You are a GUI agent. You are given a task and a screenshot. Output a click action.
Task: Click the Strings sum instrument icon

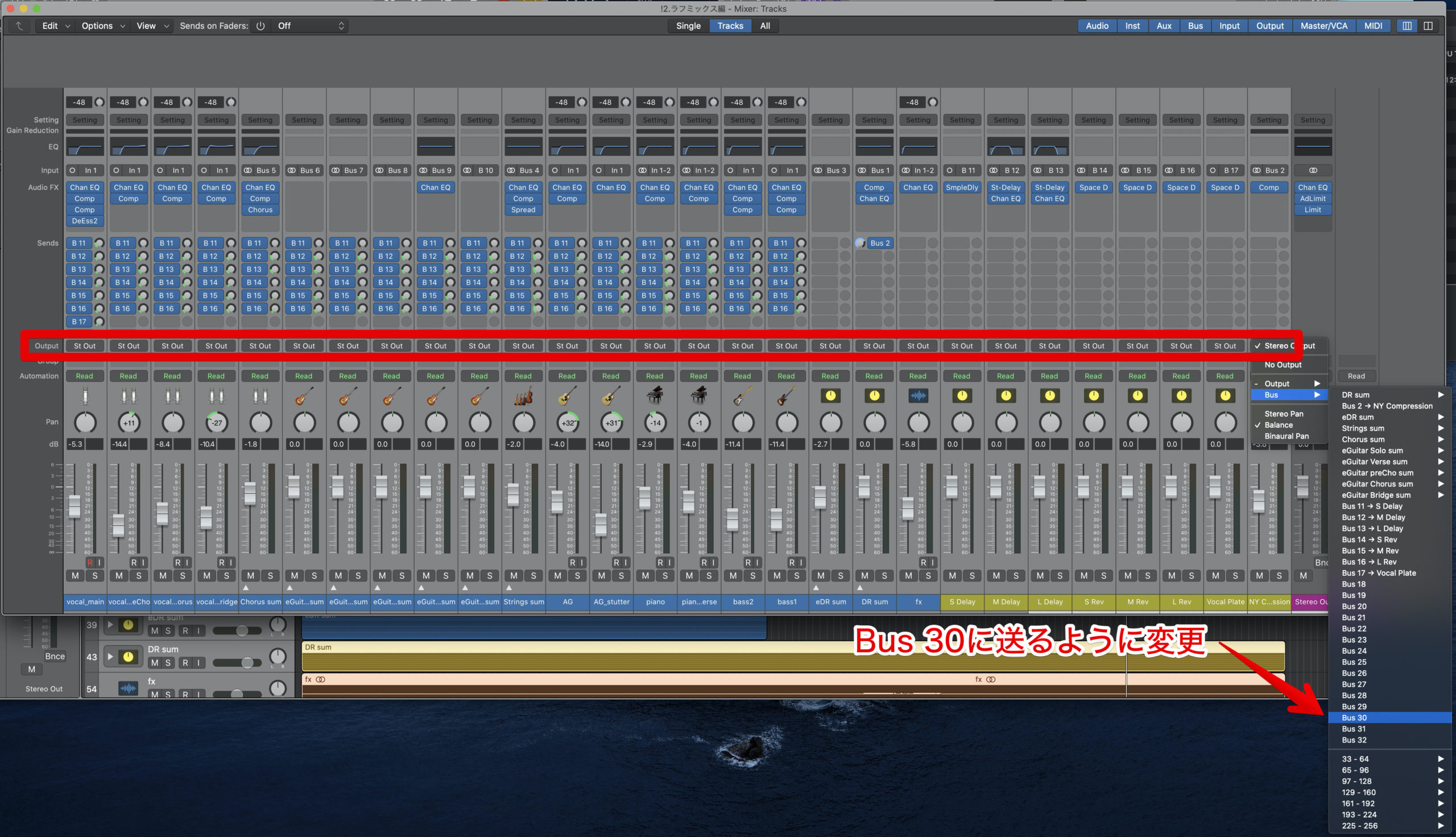(523, 395)
